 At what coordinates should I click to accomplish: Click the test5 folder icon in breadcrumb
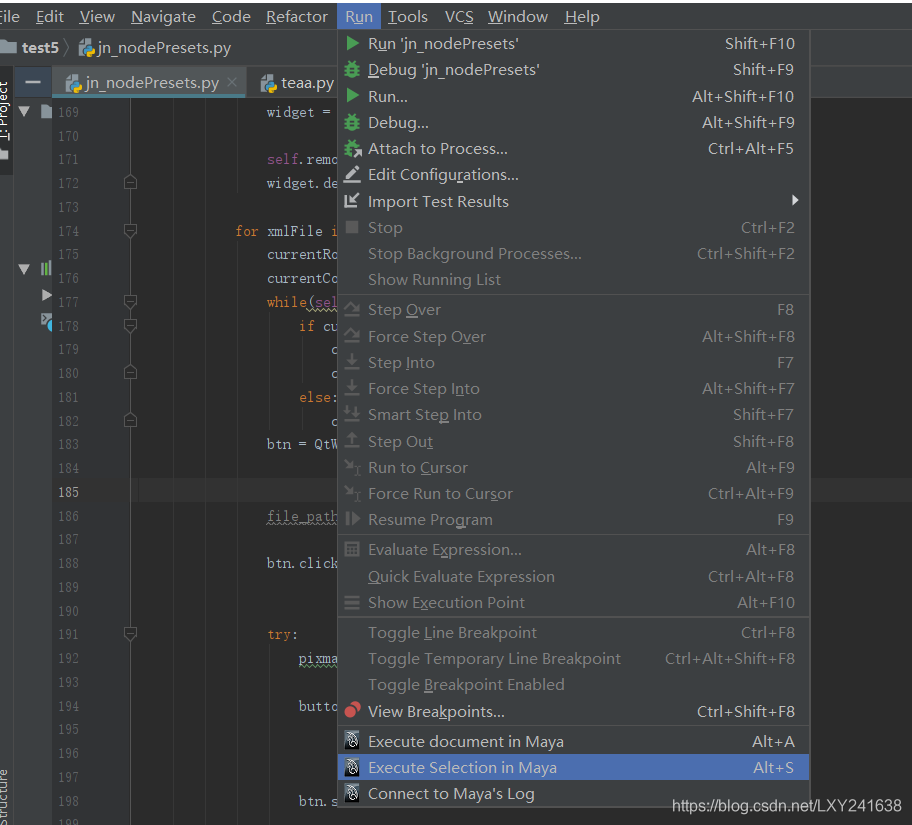[8, 47]
